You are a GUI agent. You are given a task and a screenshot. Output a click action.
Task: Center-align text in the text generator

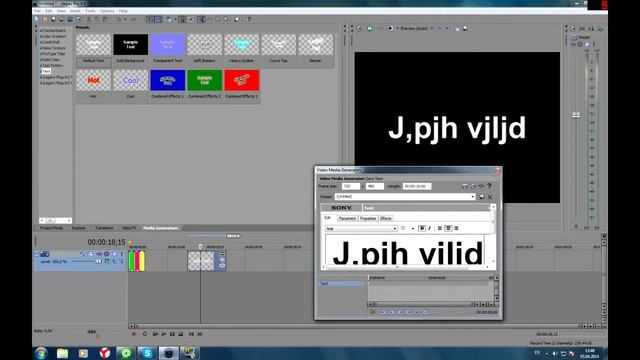pos(448,229)
